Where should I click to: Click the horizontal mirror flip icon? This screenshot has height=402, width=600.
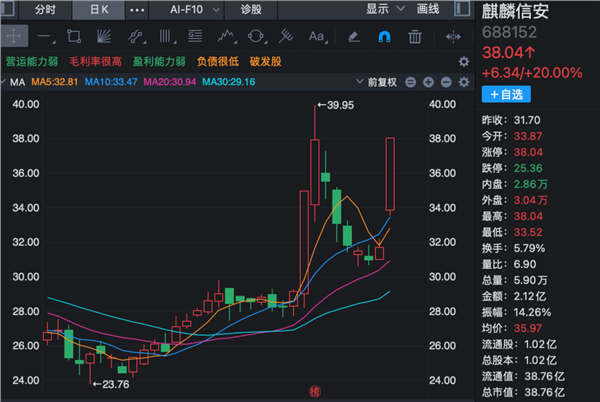pos(453,37)
